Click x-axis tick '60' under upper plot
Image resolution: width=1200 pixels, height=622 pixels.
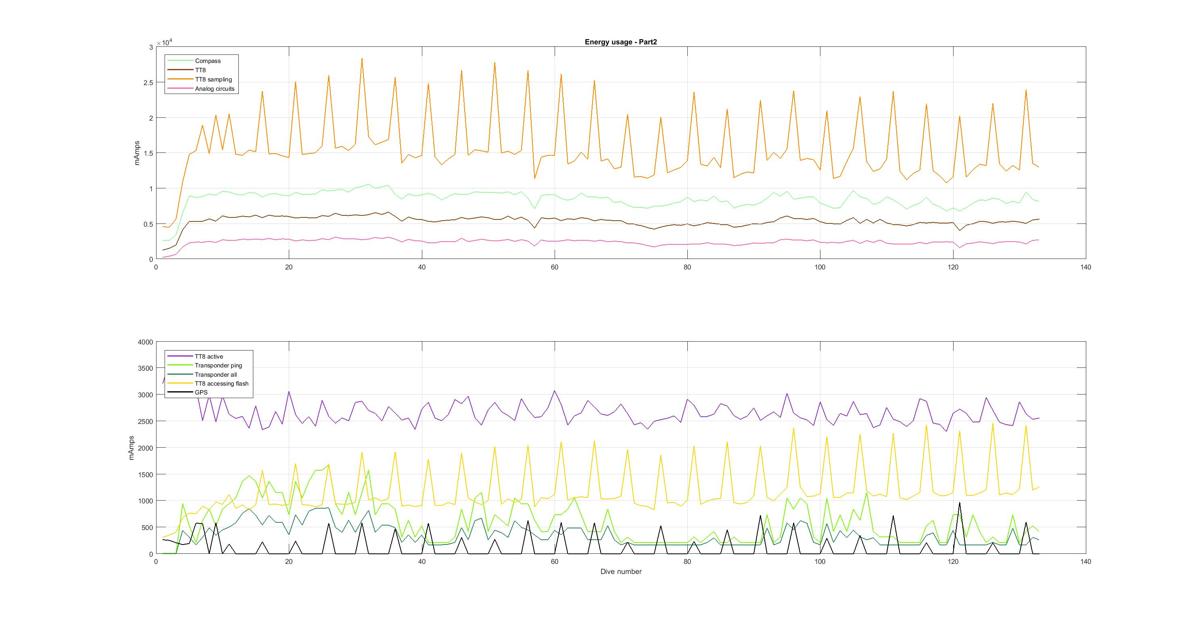click(x=554, y=267)
